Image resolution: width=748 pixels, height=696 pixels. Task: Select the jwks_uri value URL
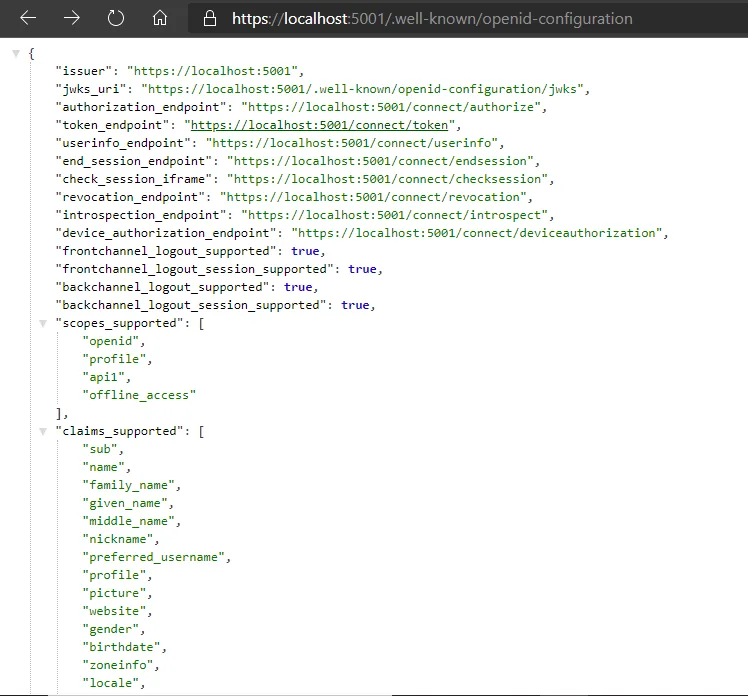[x=362, y=89]
